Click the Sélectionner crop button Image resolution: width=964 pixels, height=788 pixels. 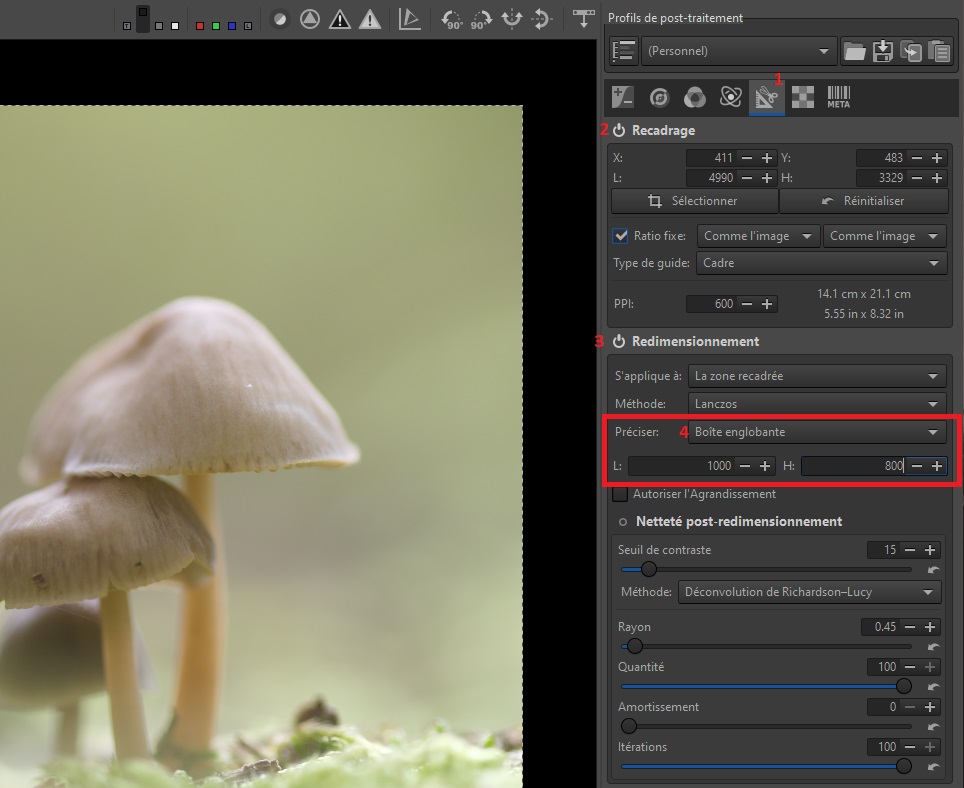pos(694,201)
